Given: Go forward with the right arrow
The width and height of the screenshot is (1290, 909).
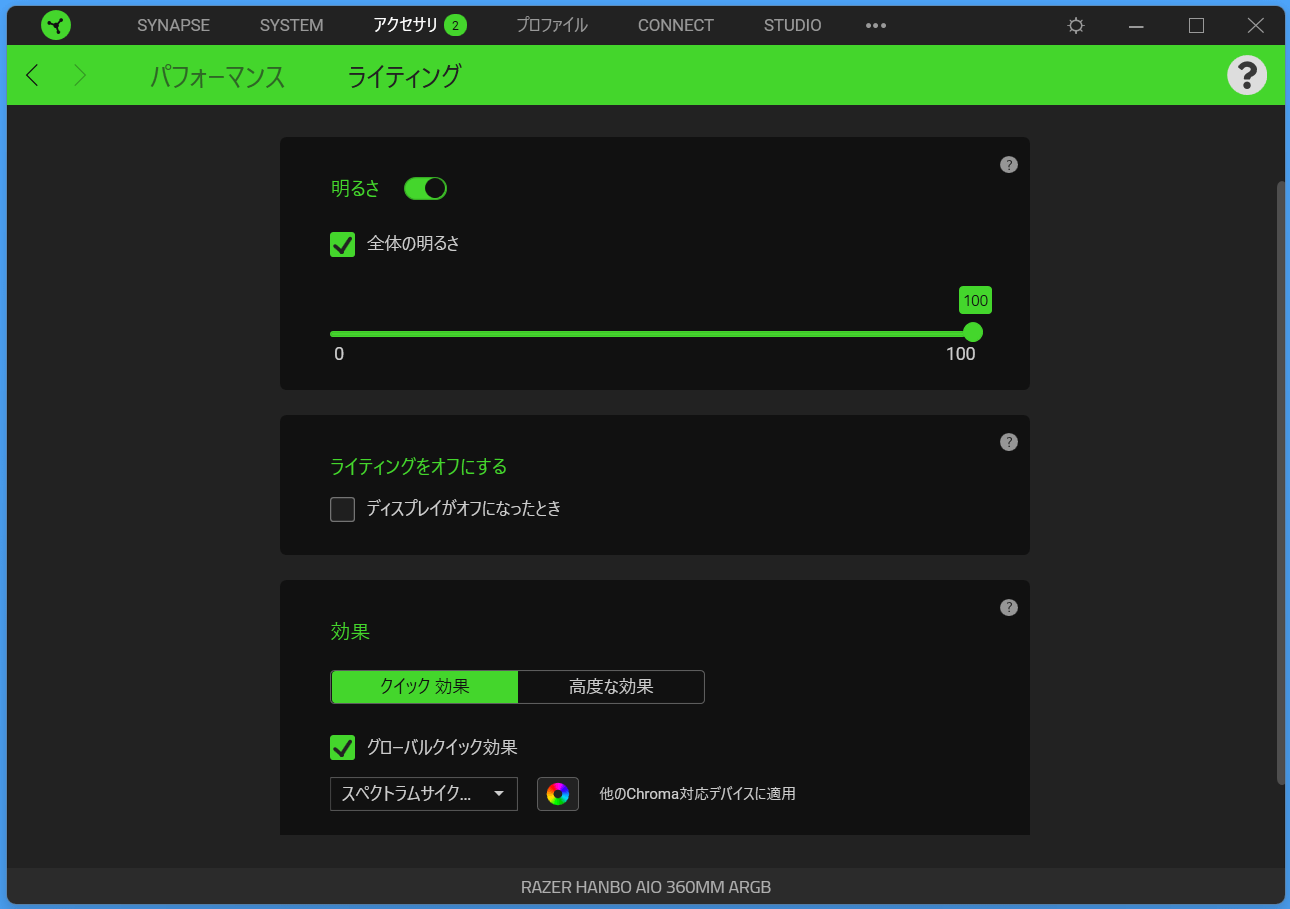Looking at the screenshot, I should pos(80,75).
